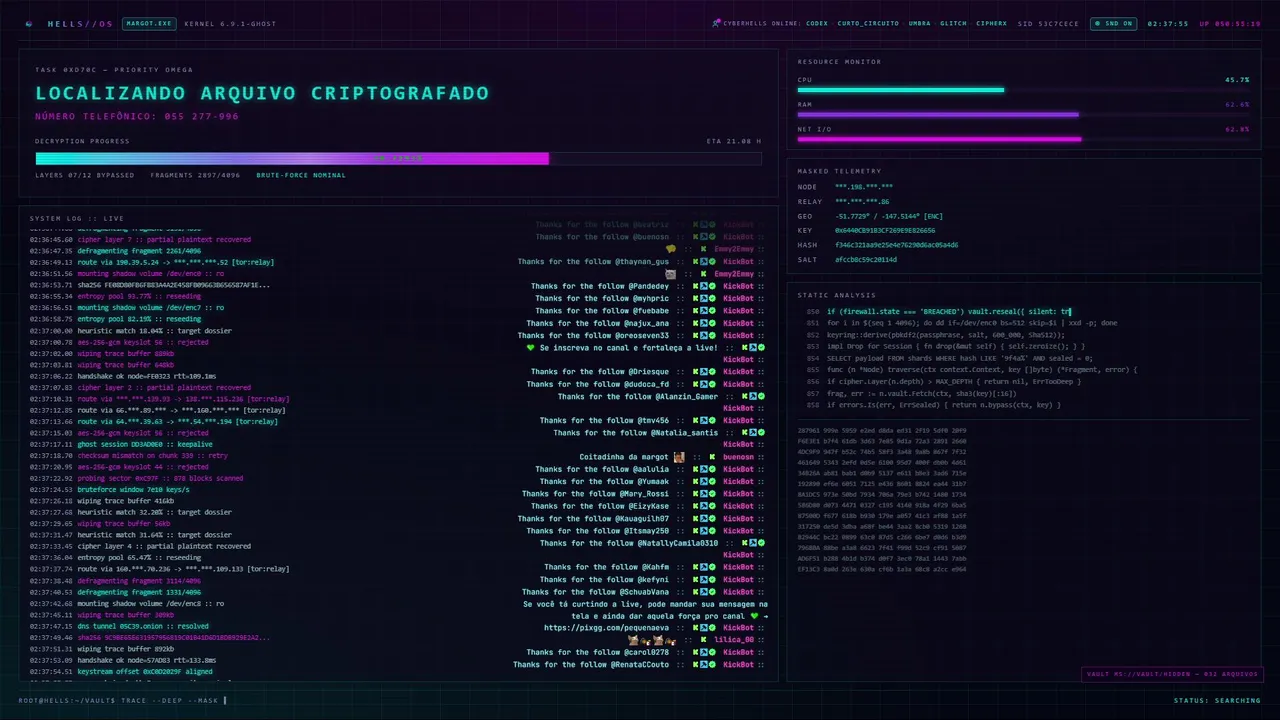
Task: Toggle the SND ON sound switch
Action: pos(1114,23)
